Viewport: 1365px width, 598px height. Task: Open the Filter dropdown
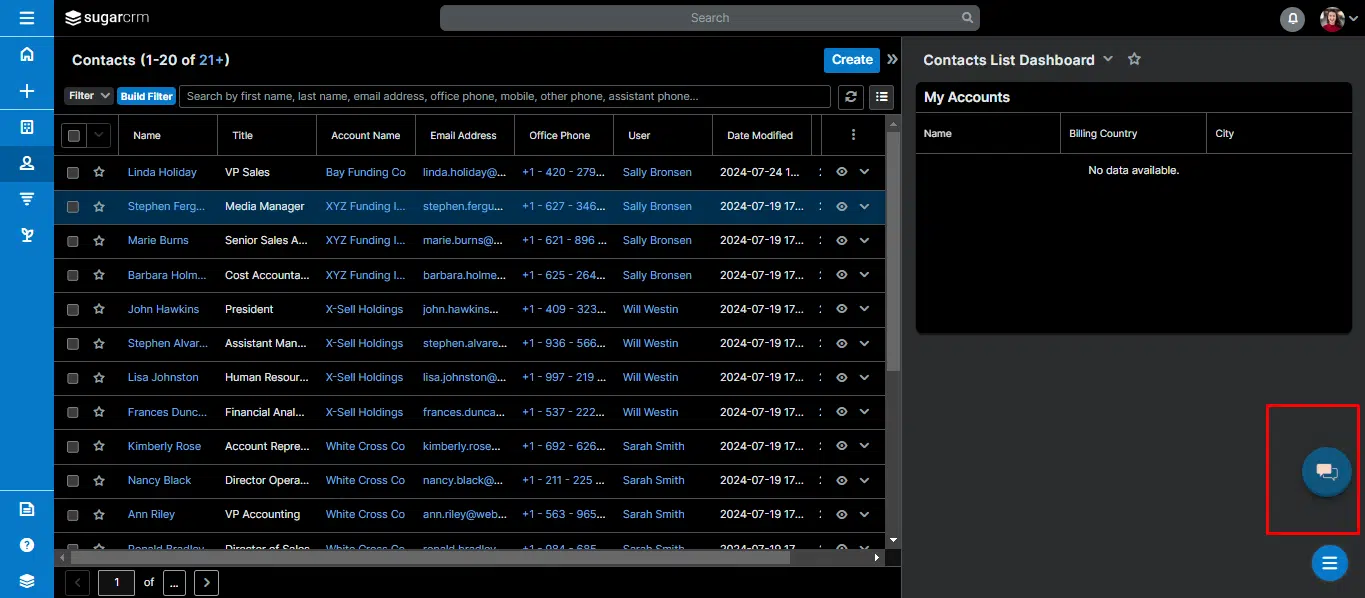tap(89, 96)
